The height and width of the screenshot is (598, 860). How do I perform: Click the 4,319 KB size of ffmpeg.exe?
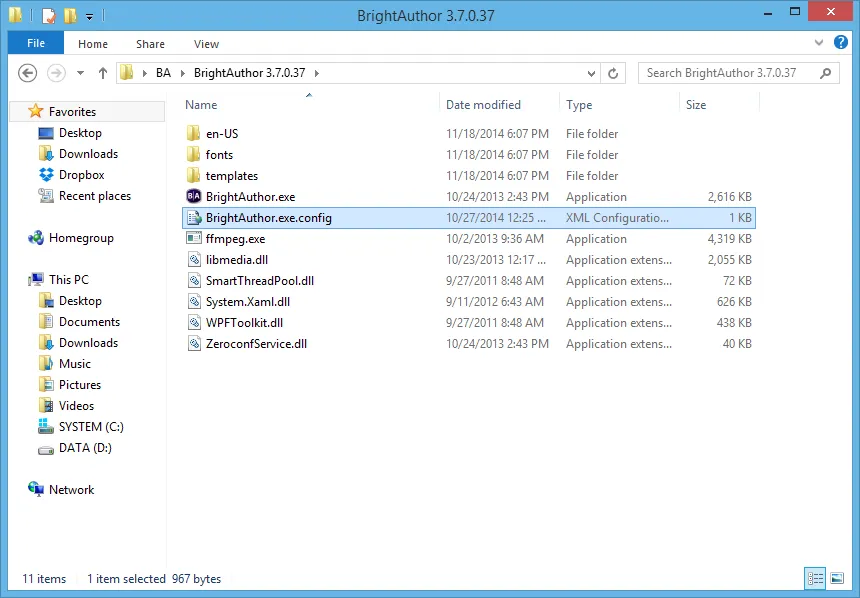pos(729,239)
